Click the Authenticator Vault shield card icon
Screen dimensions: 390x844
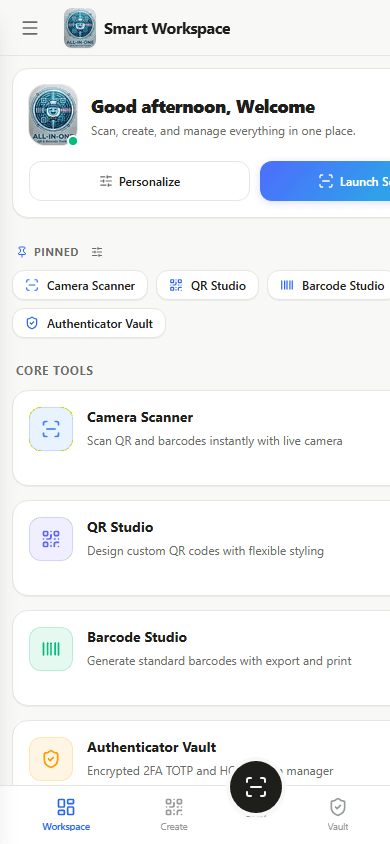coord(51,759)
